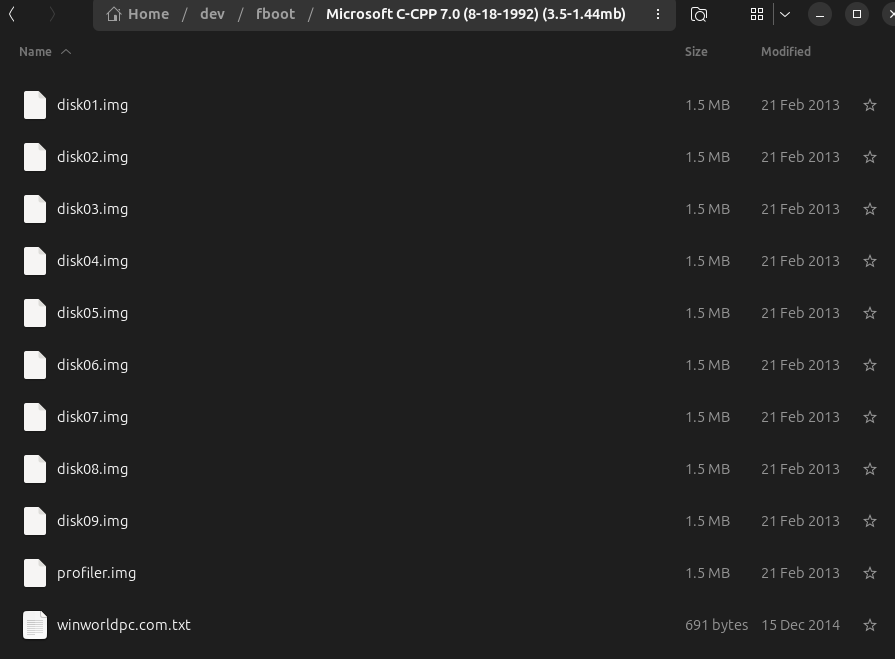Click the disk06.img file icon
895x659 pixels.
click(x=35, y=365)
